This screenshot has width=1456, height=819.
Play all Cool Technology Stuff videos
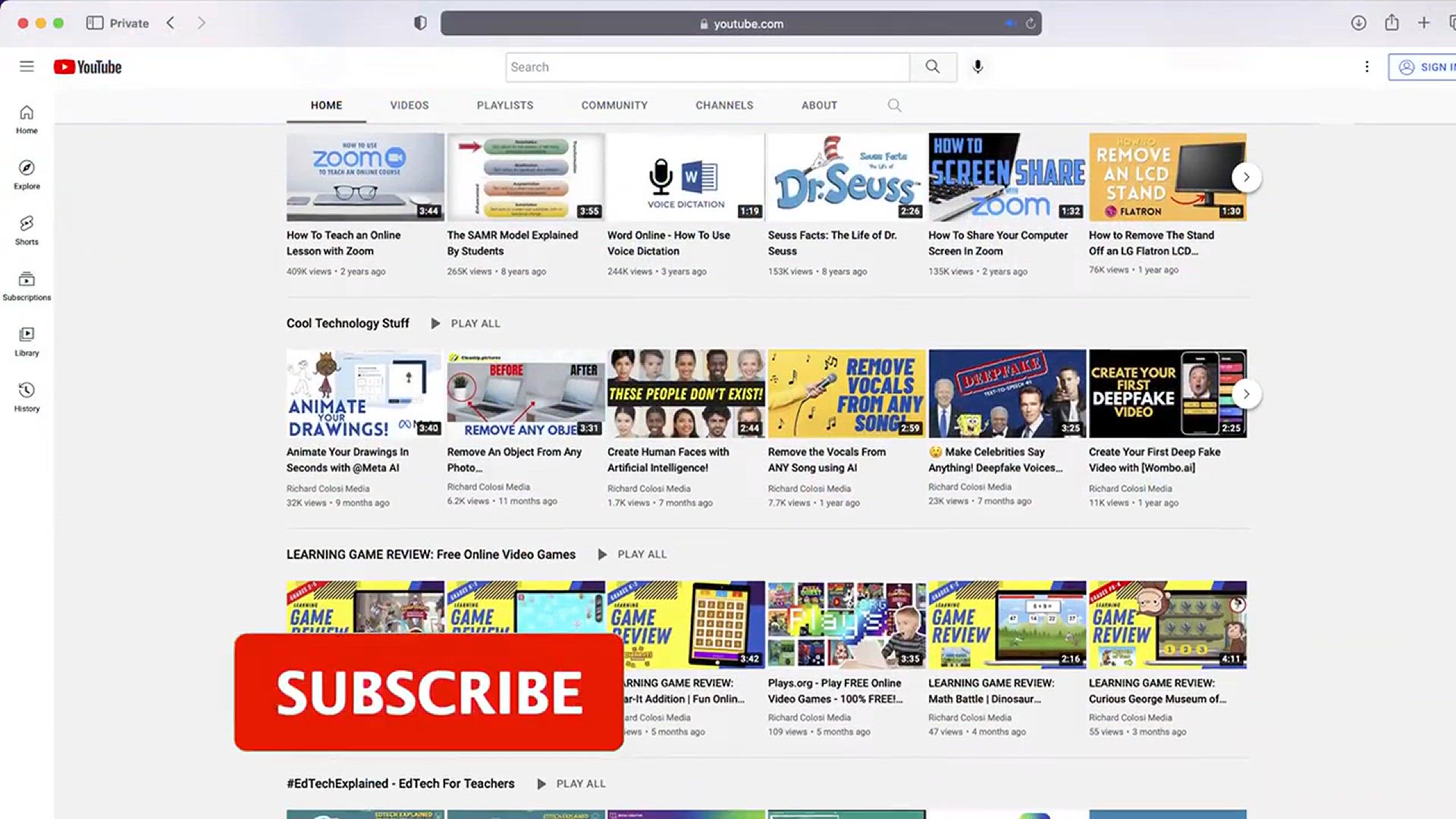pyautogui.click(x=465, y=323)
